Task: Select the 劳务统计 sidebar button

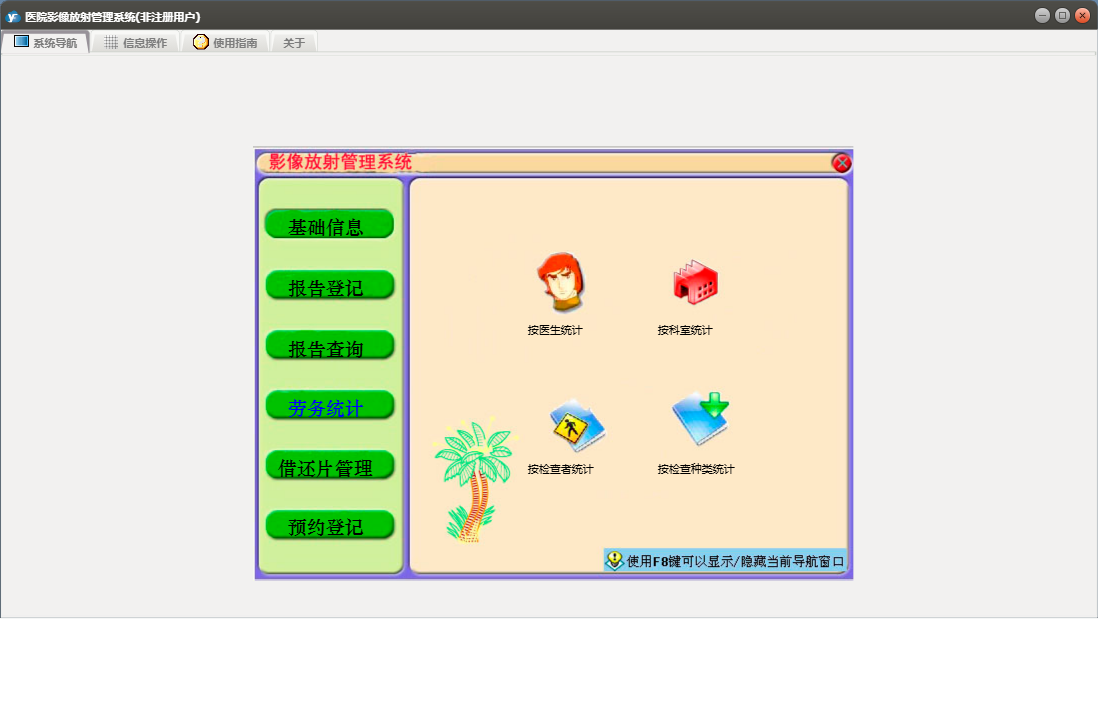Action: click(x=329, y=406)
